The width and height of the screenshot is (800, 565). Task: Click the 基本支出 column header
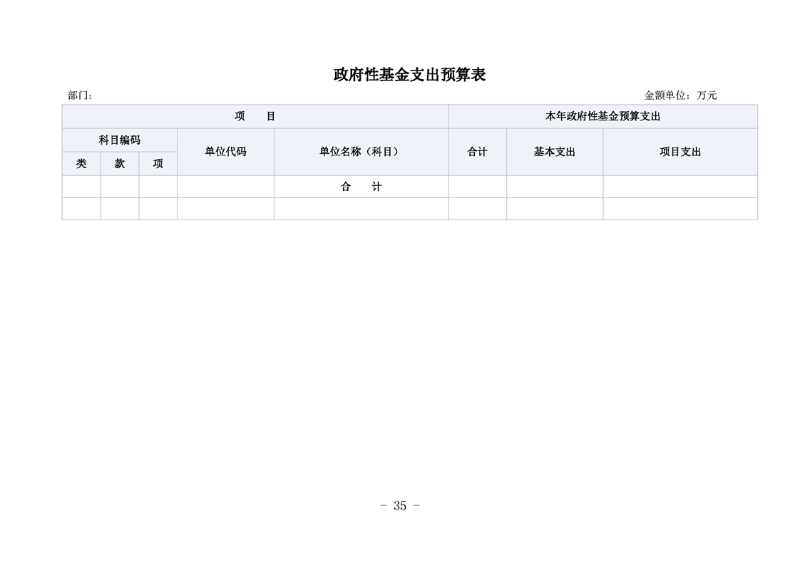tap(554, 152)
